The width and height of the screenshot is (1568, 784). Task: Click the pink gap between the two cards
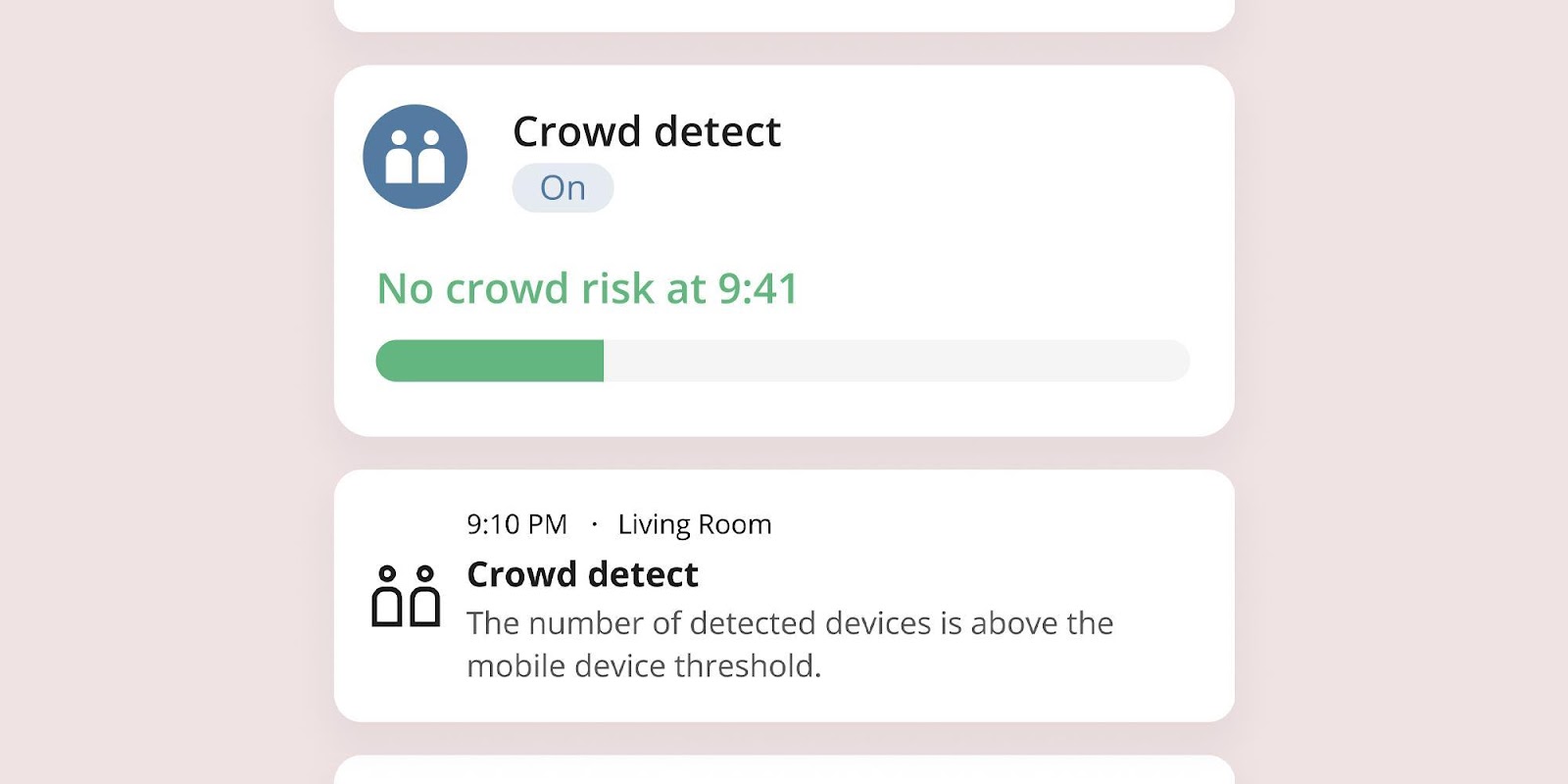[784, 453]
